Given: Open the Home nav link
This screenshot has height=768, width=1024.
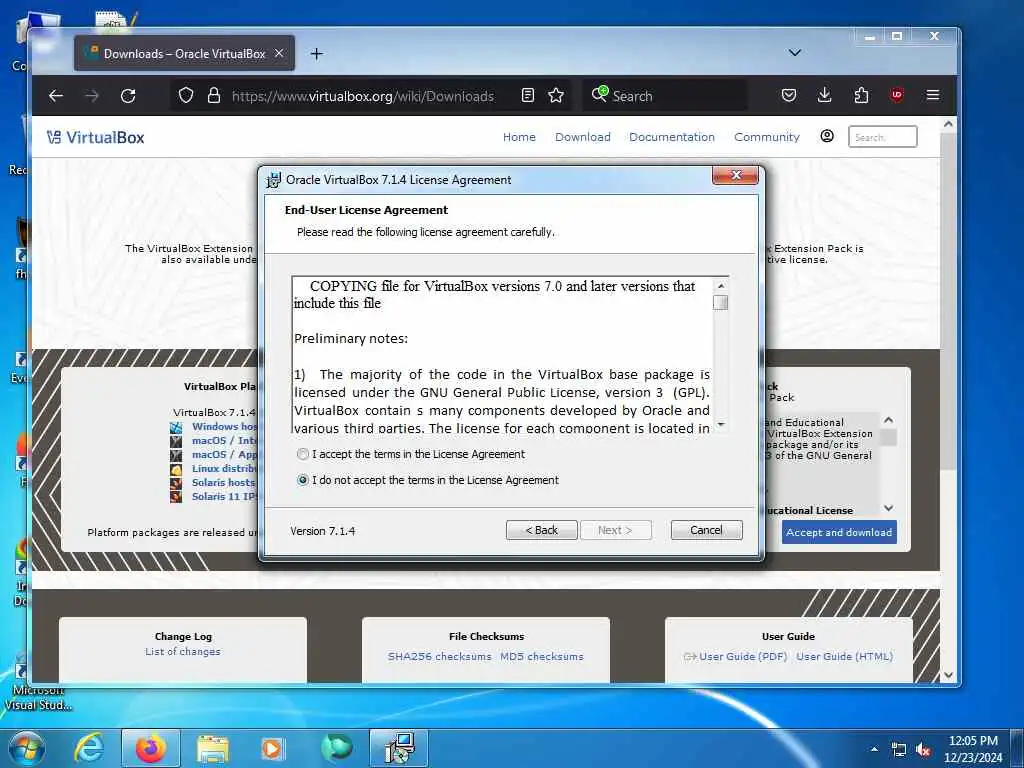Looking at the screenshot, I should [519, 137].
